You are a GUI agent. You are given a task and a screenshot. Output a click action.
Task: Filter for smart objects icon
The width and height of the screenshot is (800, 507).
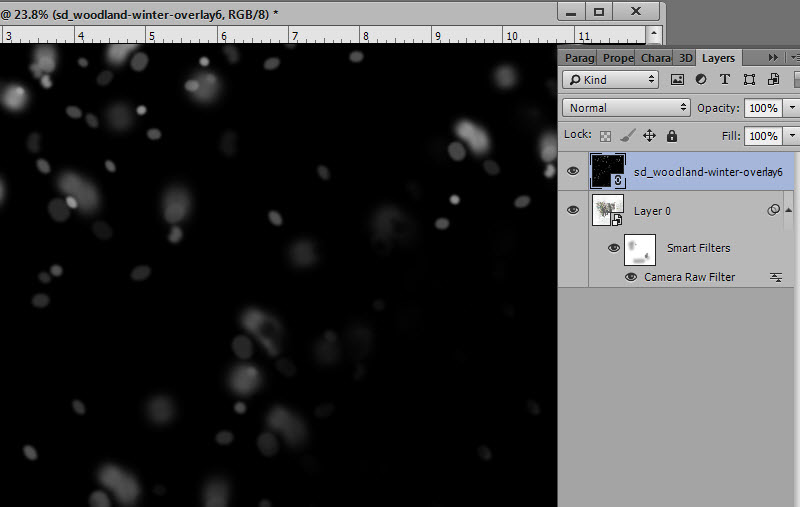[773, 80]
